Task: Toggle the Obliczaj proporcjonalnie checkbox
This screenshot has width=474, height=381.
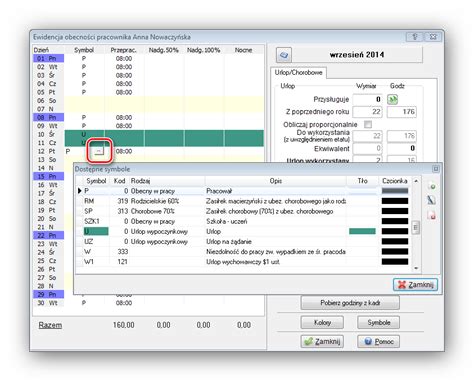Action: pos(368,124)
